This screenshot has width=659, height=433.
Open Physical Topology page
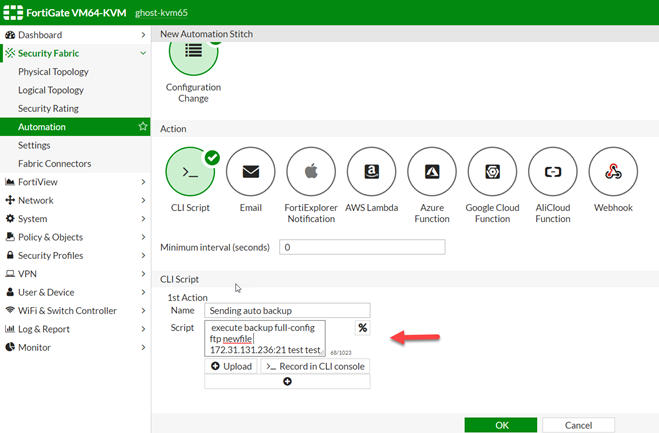tap(53, 71)
